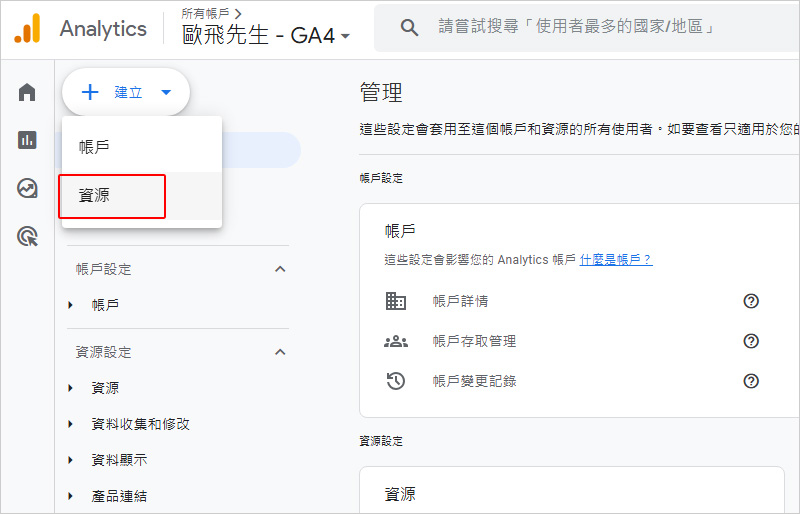Click the search magnifier icon

[x=409, y=28]
